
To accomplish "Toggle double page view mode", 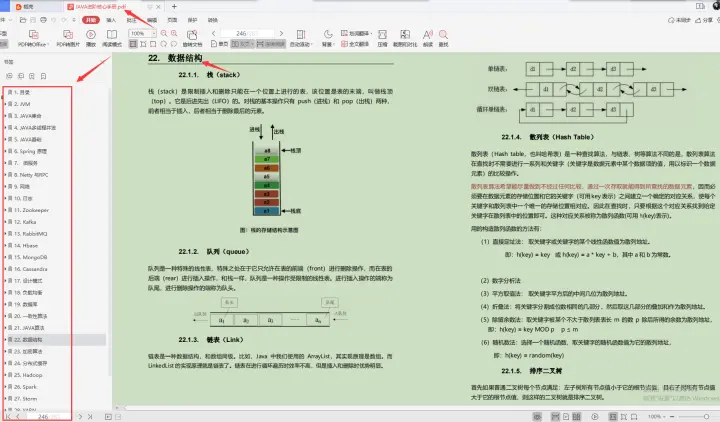I will click(242, 44).
